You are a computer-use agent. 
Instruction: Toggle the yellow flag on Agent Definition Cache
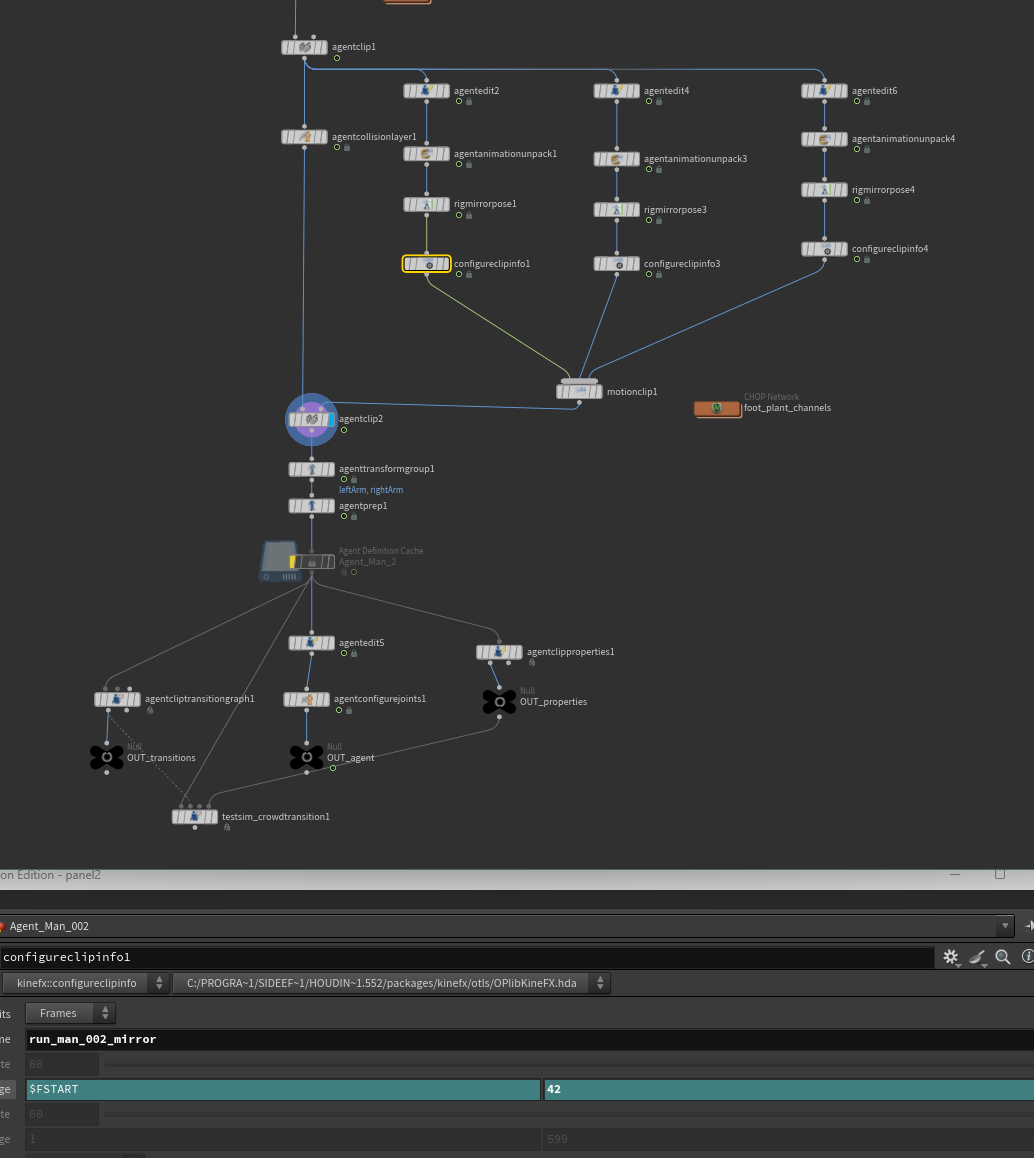(x=292, y=562)
